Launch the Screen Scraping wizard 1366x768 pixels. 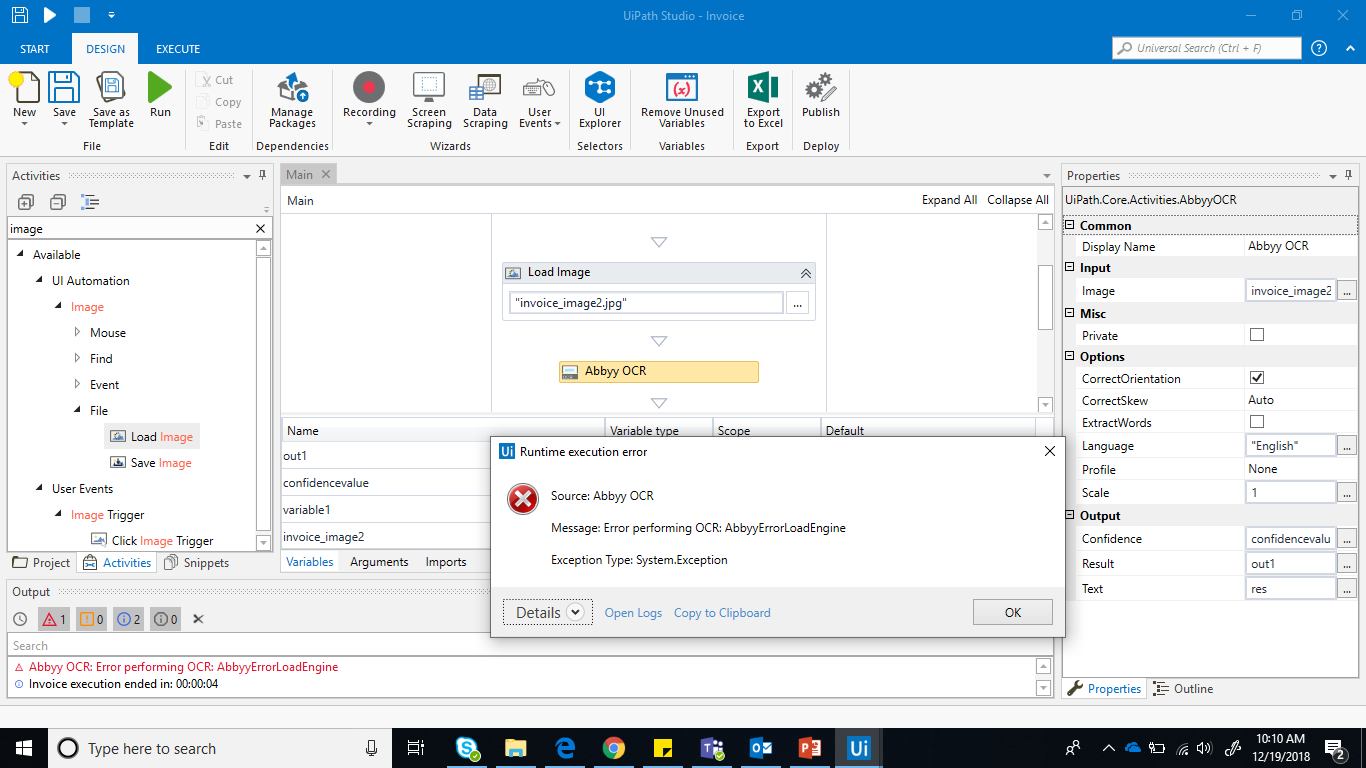(x=429, y=100)
